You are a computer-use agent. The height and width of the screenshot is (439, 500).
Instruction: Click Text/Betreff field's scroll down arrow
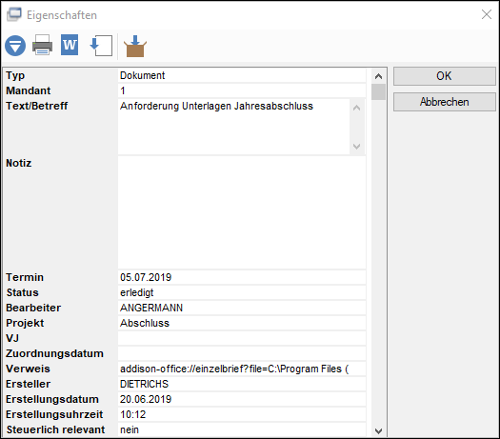pyautogui.click(x=357, y=146)
